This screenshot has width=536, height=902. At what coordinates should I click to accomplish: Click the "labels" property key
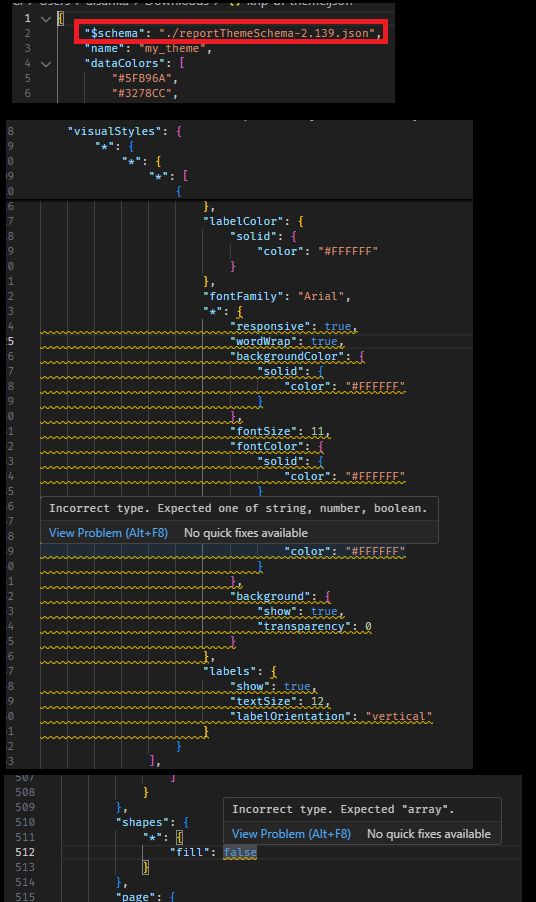(229, 671)
